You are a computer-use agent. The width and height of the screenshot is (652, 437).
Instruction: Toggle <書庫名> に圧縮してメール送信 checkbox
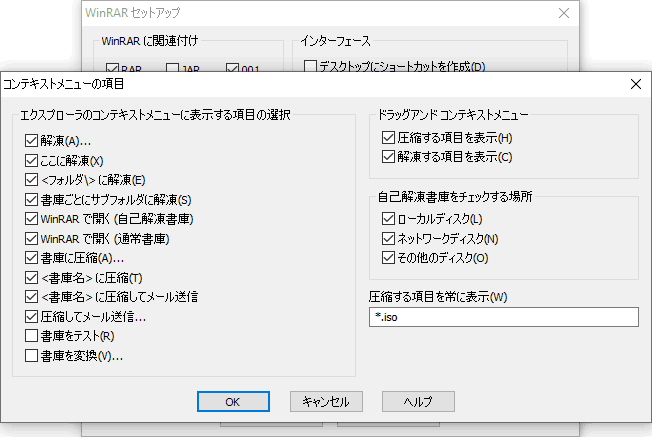(x=32, y=297)
